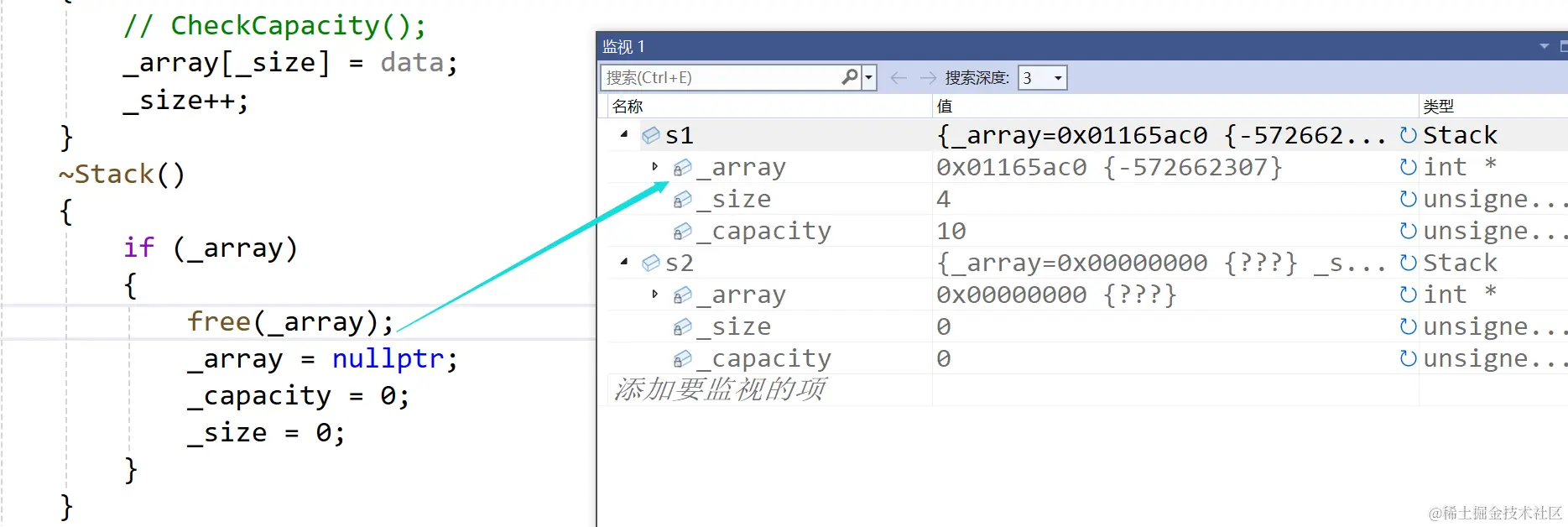The image size is (1568, 527).
Task: Refresh s1 _array value
Action: pyautogui.click(x=1408, y=167)
